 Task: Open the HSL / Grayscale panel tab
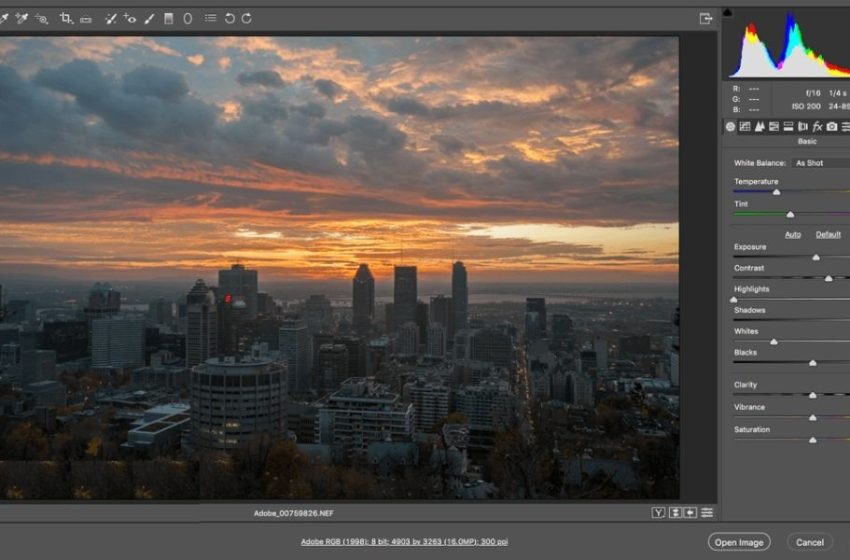click(x=774, y=126)
